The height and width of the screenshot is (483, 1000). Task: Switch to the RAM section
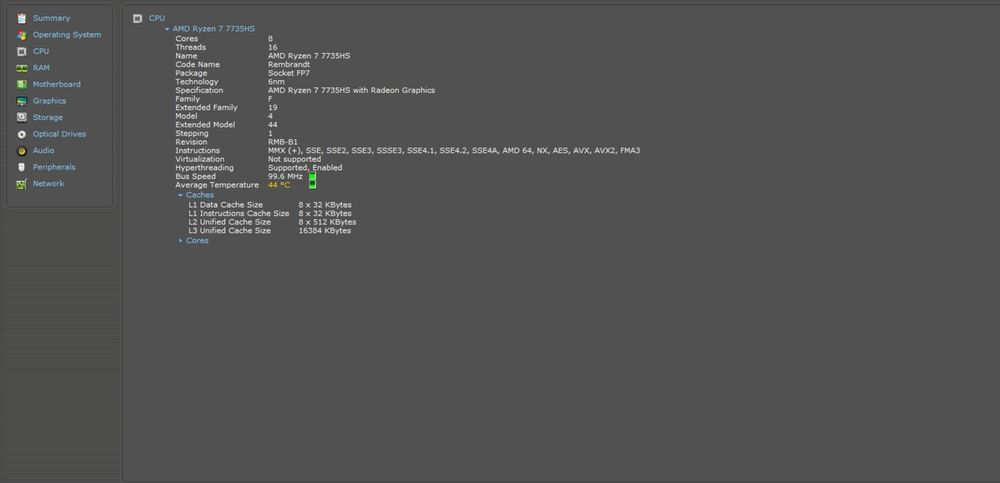pos(41,68)
